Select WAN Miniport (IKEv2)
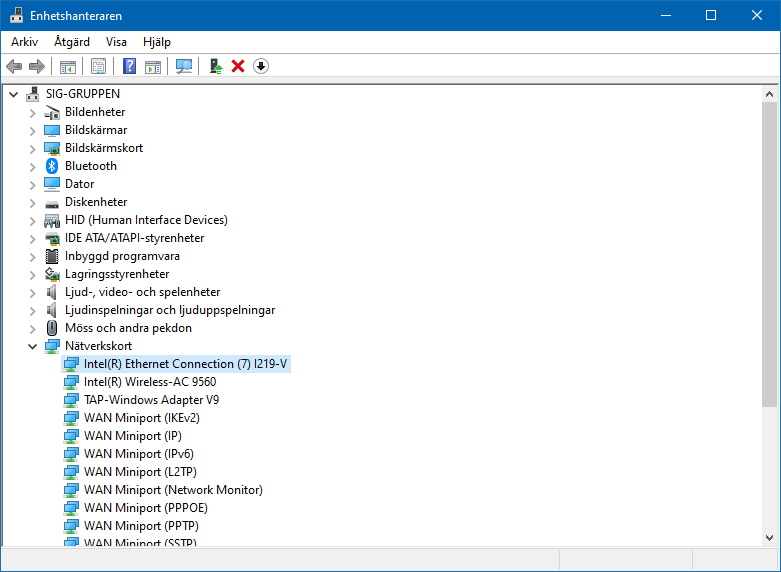781x572 pixels. coord(141,418)
